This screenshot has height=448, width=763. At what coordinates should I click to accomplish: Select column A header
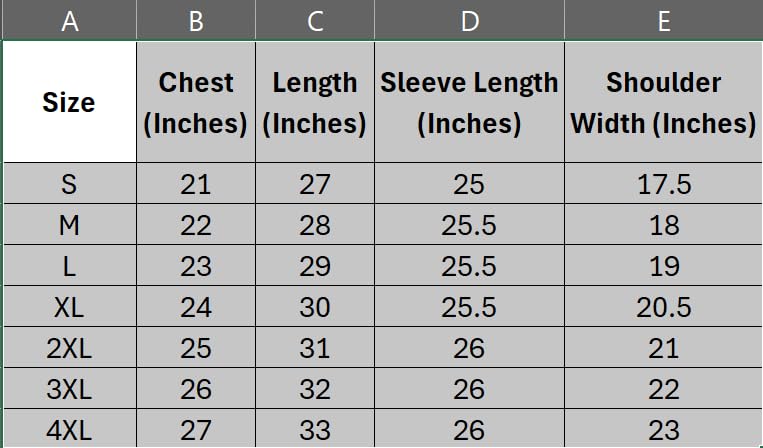(69, 20)
